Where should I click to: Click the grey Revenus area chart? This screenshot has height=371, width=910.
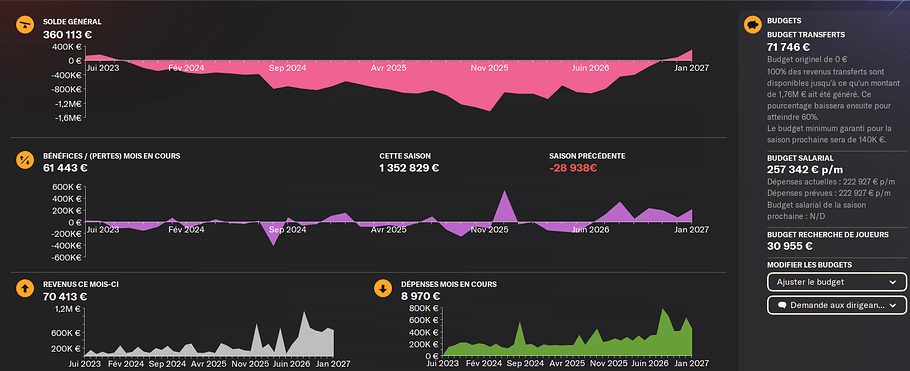pos(209,341)
